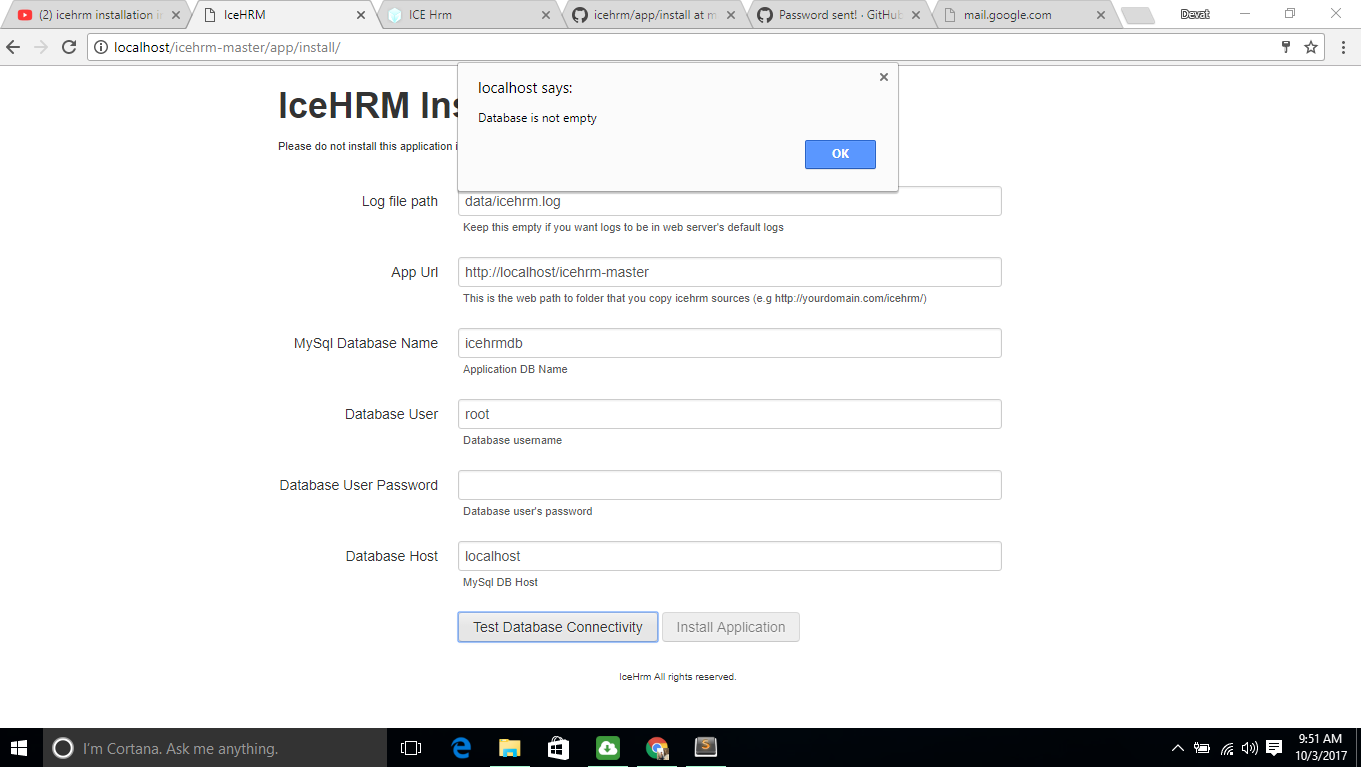Click the address bar URL text
Screen dimensions: 1361x767
(227, 47)
